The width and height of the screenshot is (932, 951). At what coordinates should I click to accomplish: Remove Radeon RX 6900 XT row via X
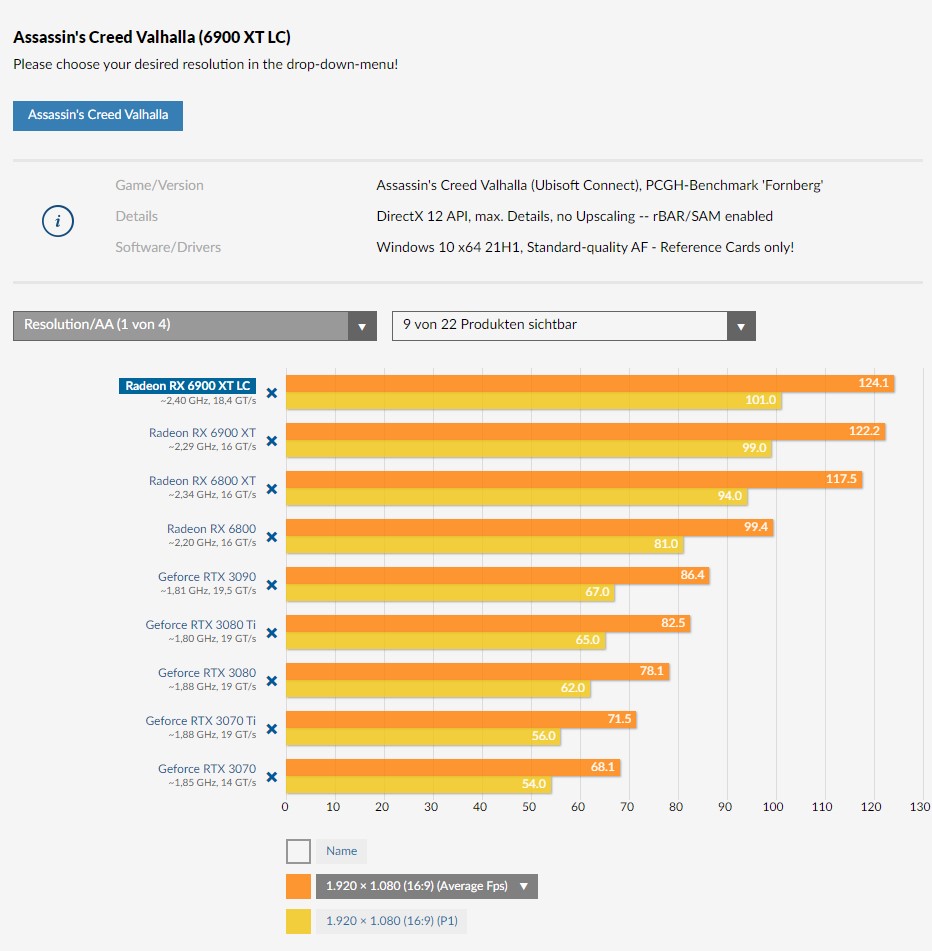tap(271, 441)
